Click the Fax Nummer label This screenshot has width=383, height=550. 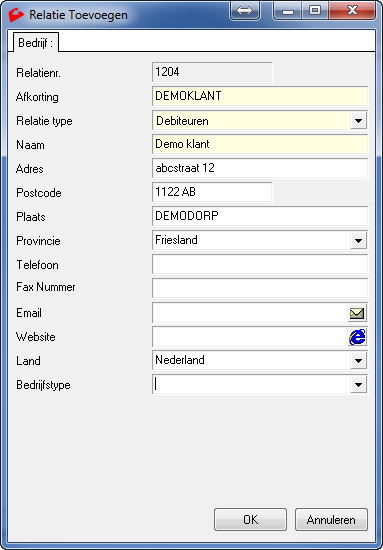coord(46,287)
